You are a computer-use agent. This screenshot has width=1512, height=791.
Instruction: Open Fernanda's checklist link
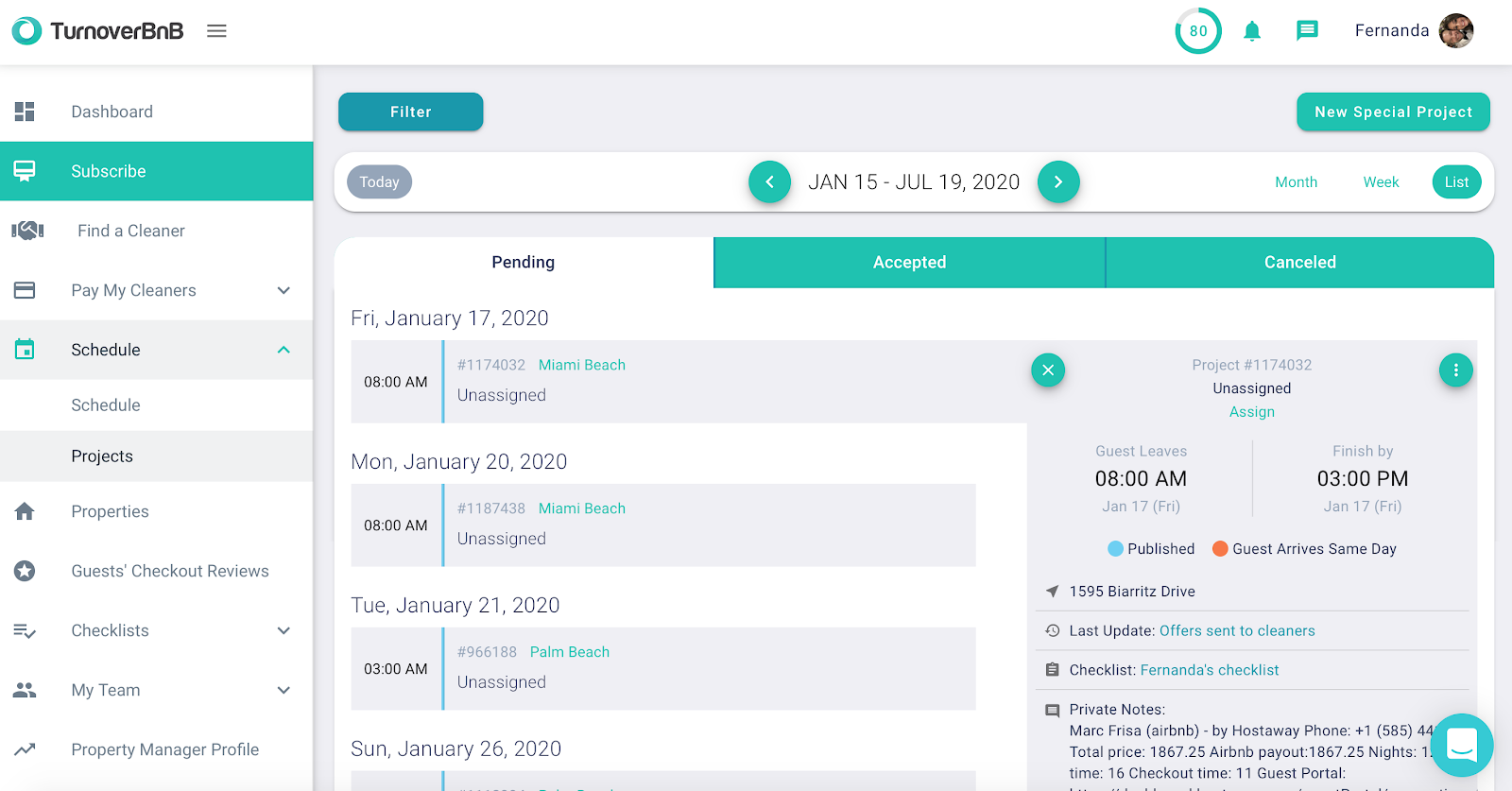coord(1210,670)
